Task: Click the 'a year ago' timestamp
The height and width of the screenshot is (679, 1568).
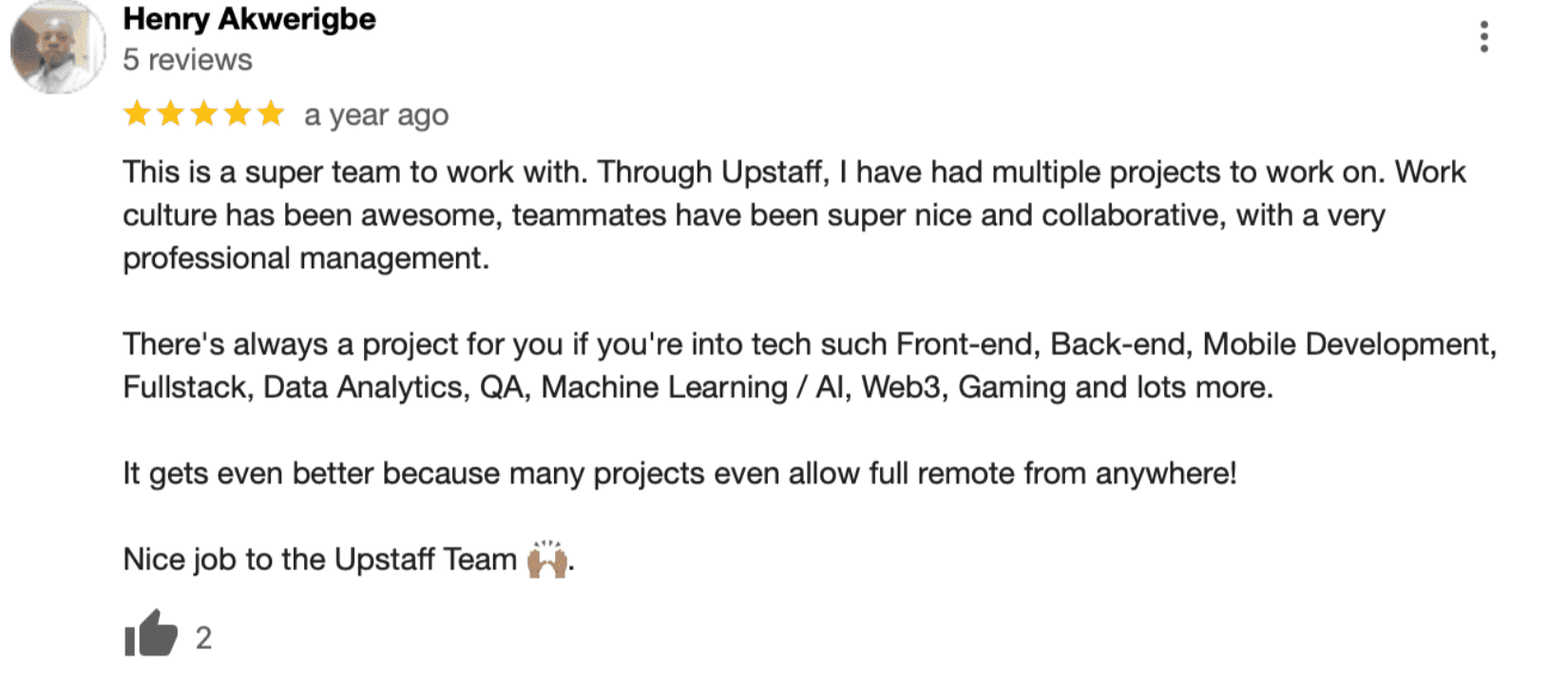Action: click(x=375, y=114)
